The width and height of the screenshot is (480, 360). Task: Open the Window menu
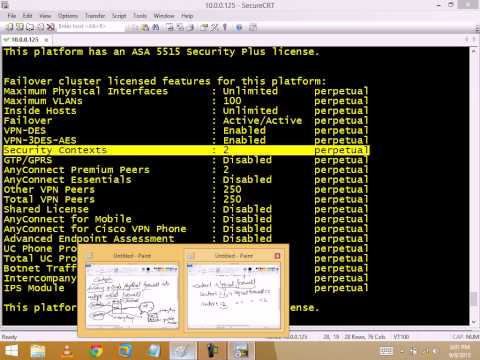[x=164, y=16]
